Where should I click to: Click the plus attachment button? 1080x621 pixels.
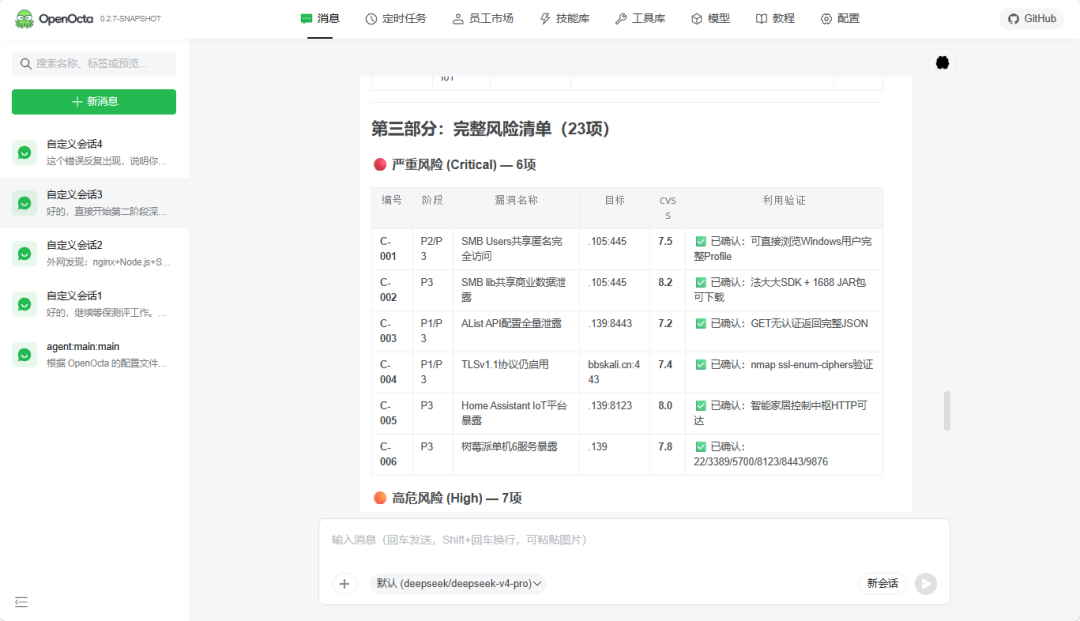[344, 584]
